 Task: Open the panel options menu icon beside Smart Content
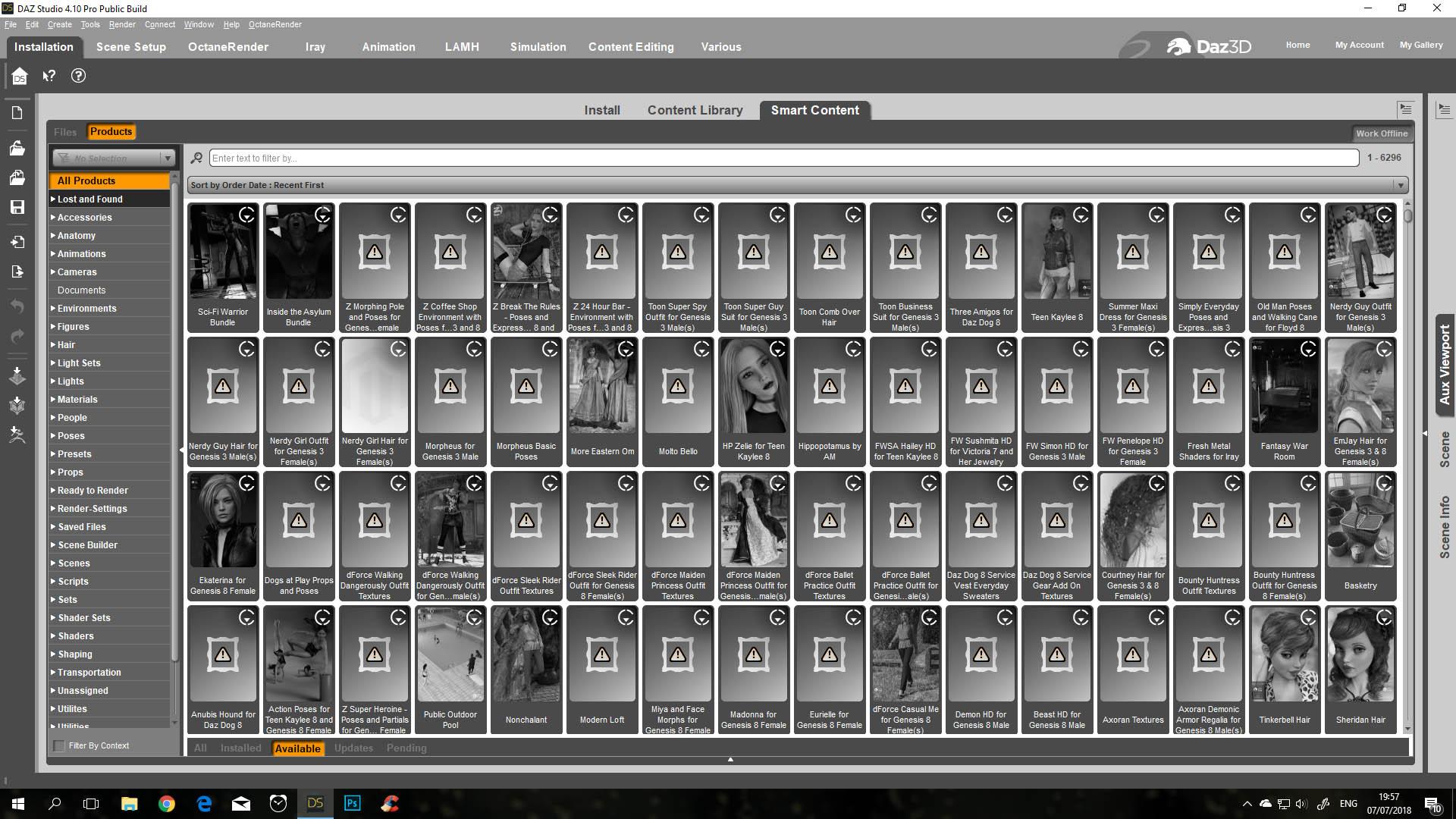click(1405, 110)
